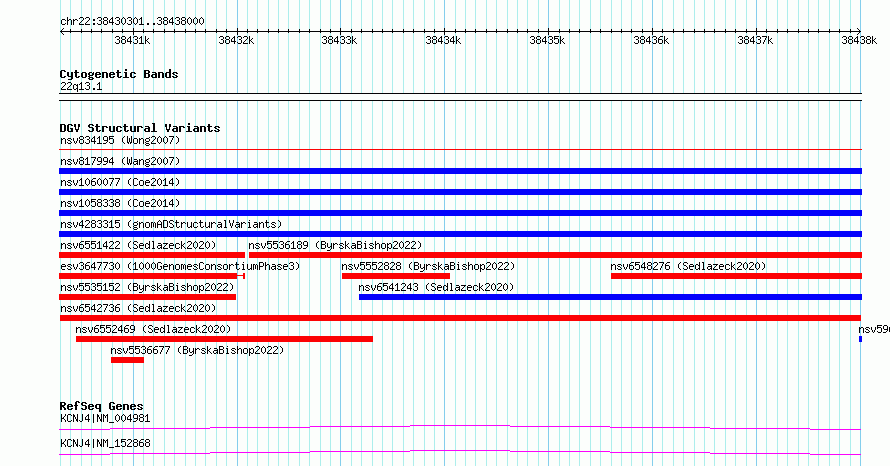Viewport: 890px width, 466px height.
Task: Open variant nsv1060077 (Coe2014) label
Action: [120, 182]
